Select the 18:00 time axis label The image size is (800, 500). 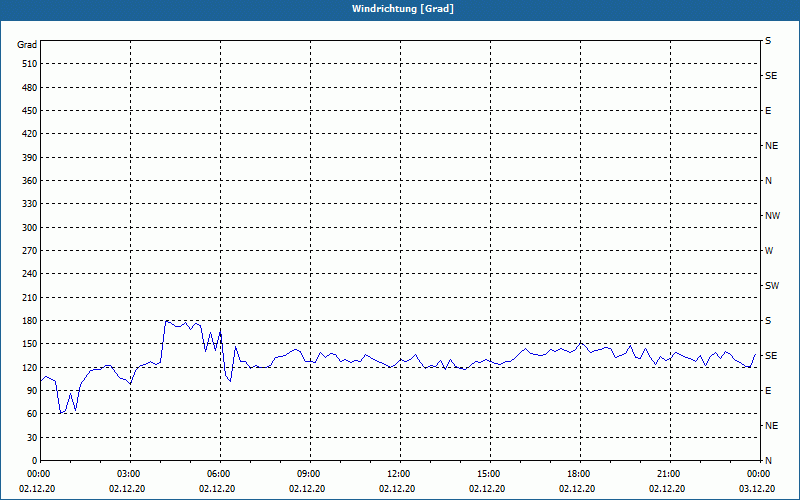click(x=580, y=474)
